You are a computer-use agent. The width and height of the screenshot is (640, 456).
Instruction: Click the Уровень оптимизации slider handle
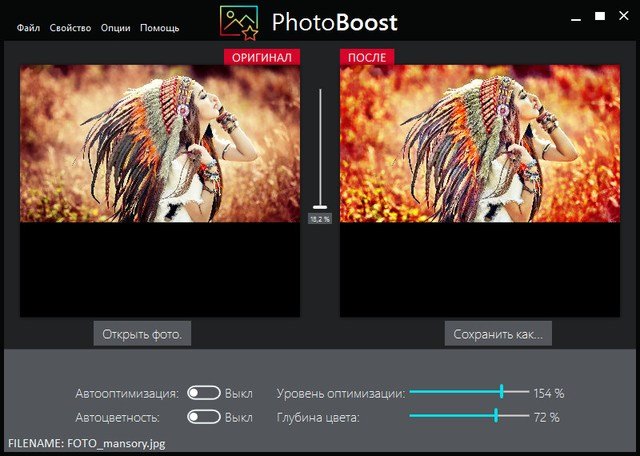coord(501,393)
